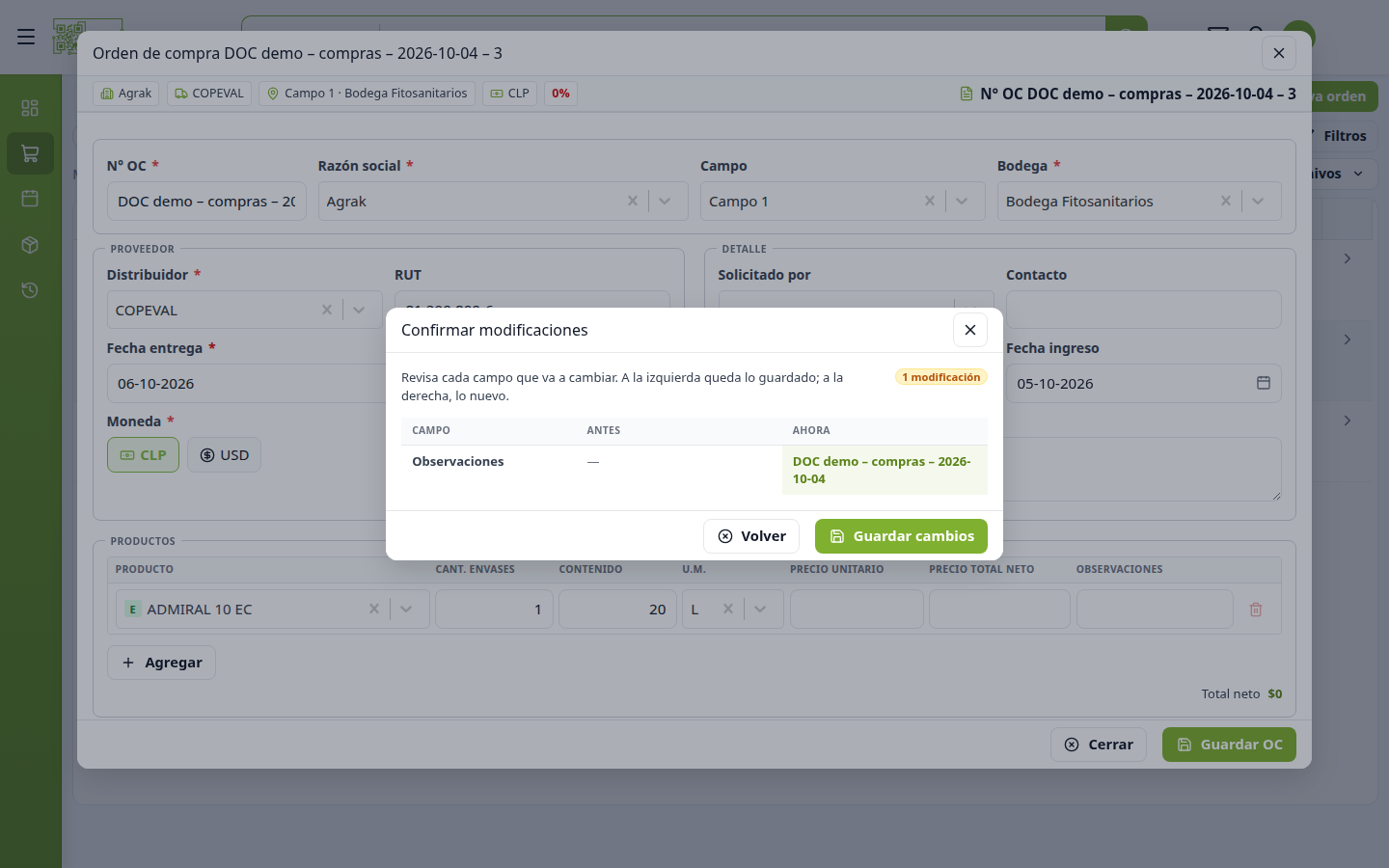Close the Orden de compra window
1389x868 pixels.
pos(1279,53)
